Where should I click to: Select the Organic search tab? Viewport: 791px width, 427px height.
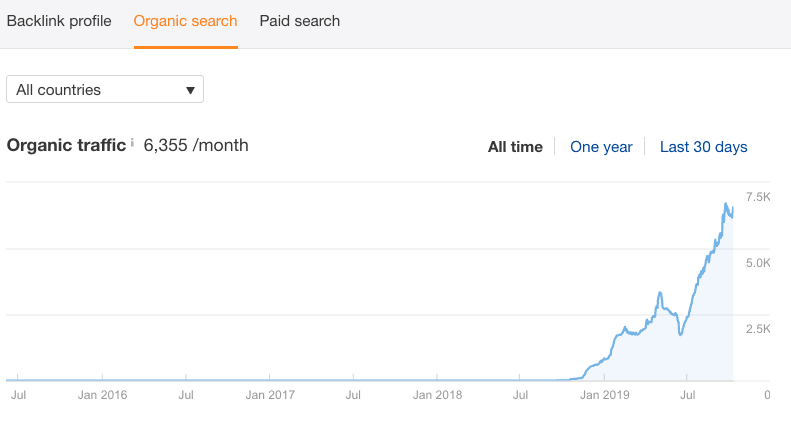click(x=186, y=21)
